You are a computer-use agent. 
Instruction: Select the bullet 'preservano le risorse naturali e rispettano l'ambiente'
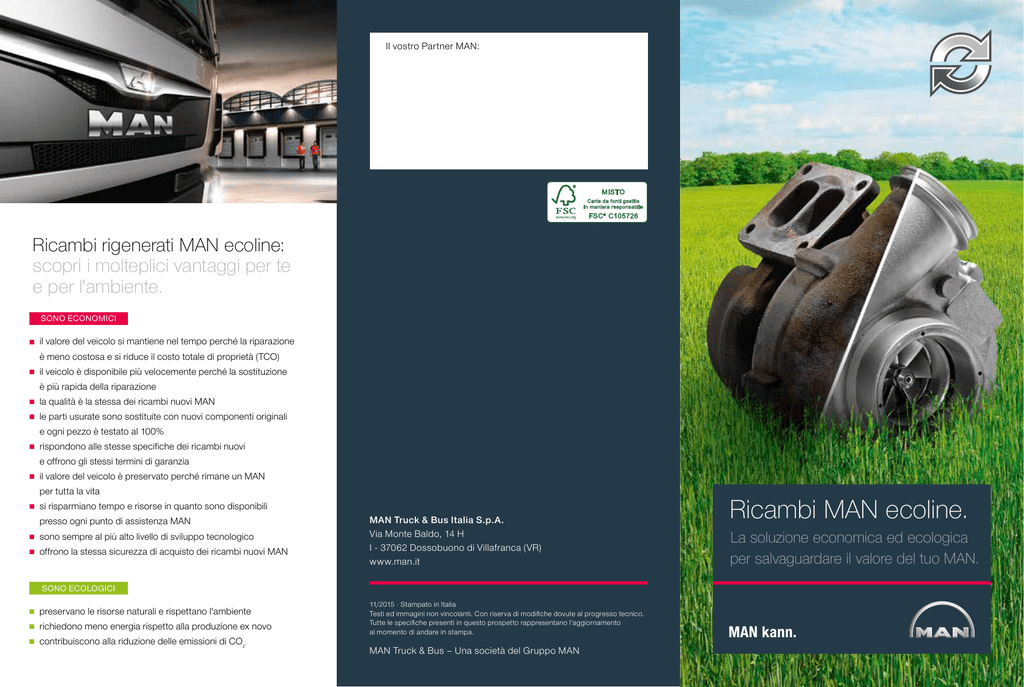click(145, 612)
